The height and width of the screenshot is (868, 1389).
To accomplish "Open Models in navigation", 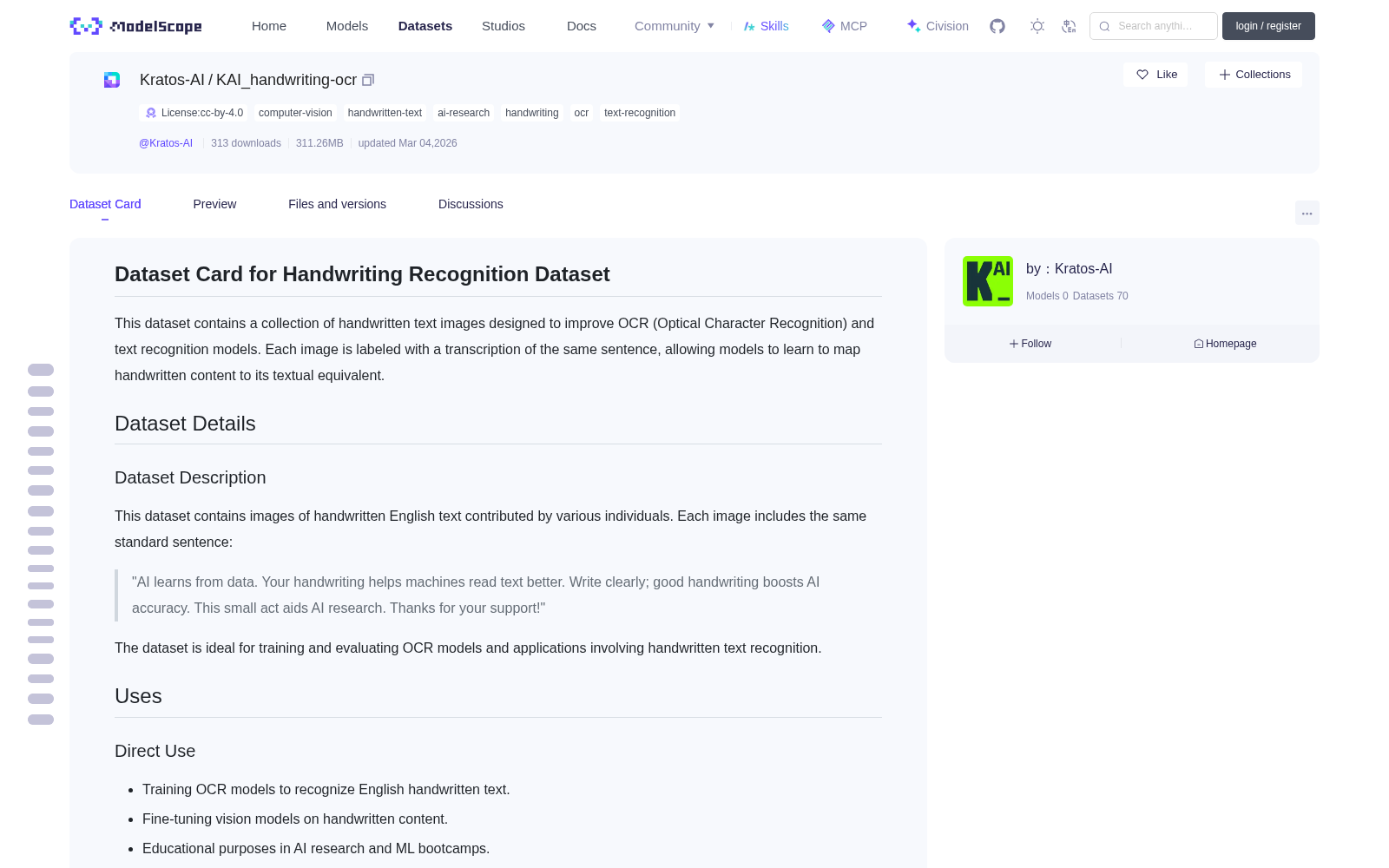I will 347,26.
